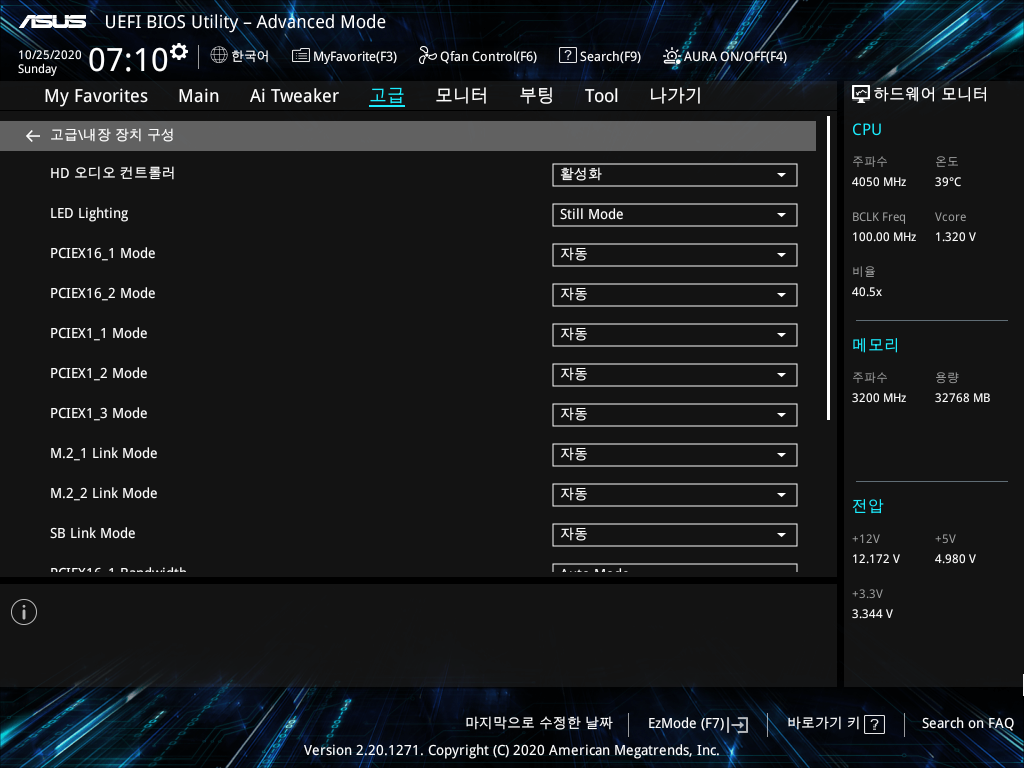Select the M.2_2 Link Mode label
This screenshot has width=1024, height=768.
tap(103, 493)
